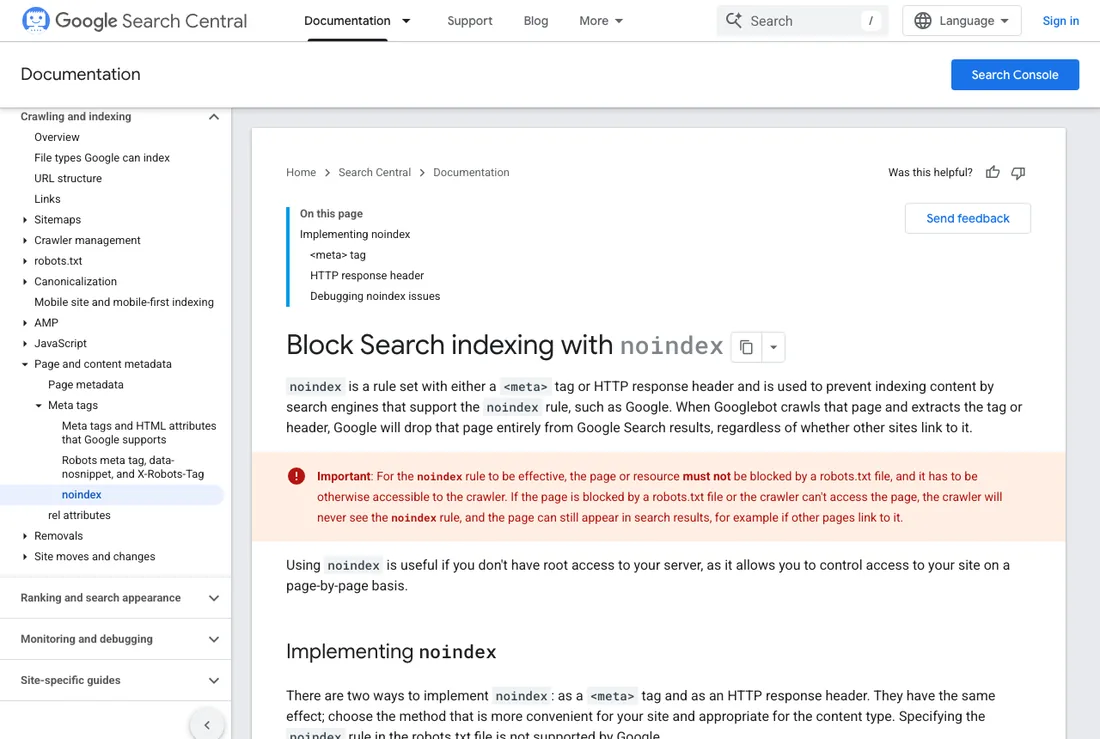Screen dimensions: 1100x739
Task: Expand the Sitemaps tree item
Action: (x=25, y=220)
